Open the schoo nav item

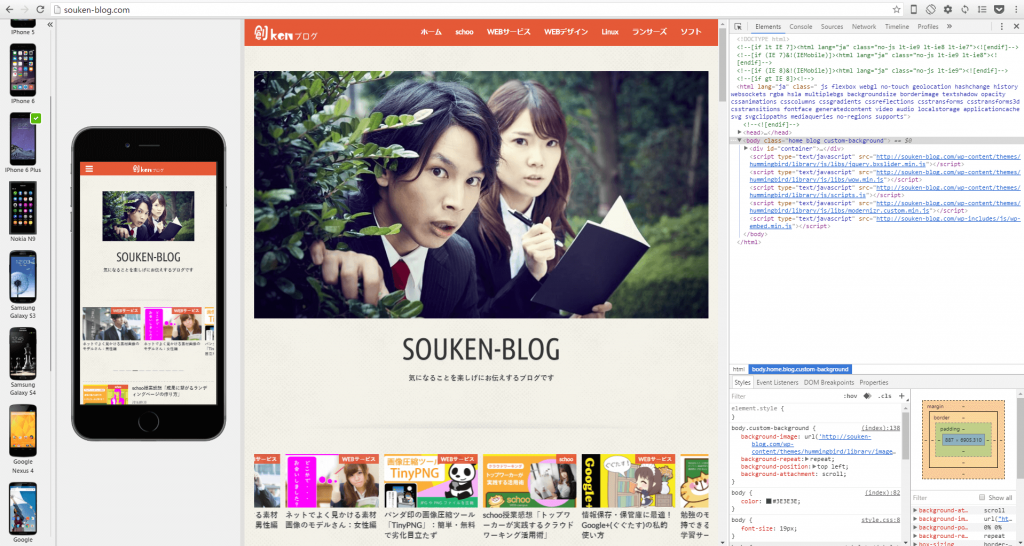(464, 32)
